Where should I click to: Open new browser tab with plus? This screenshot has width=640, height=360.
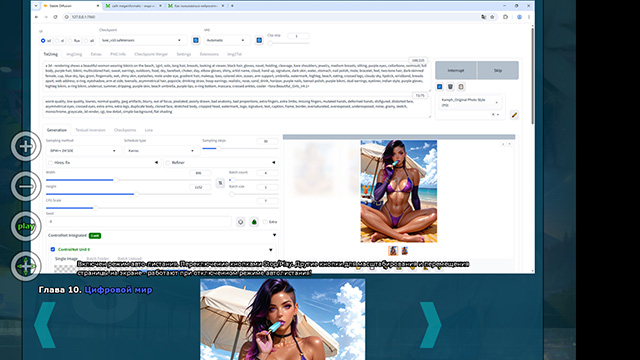click(x=232, y=6)
